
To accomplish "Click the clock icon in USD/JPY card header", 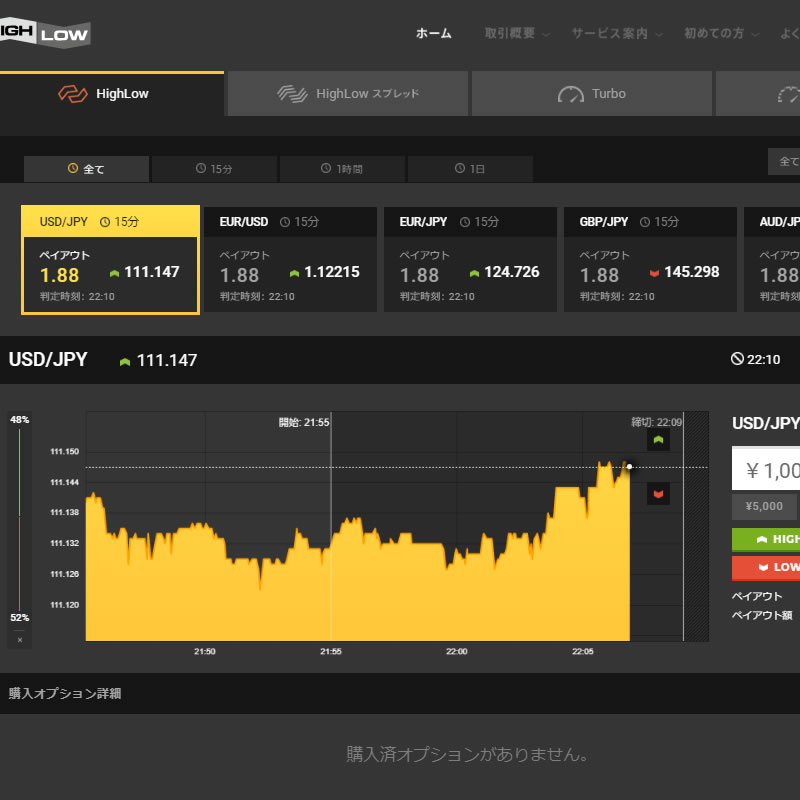I will (x=105, y=222).
